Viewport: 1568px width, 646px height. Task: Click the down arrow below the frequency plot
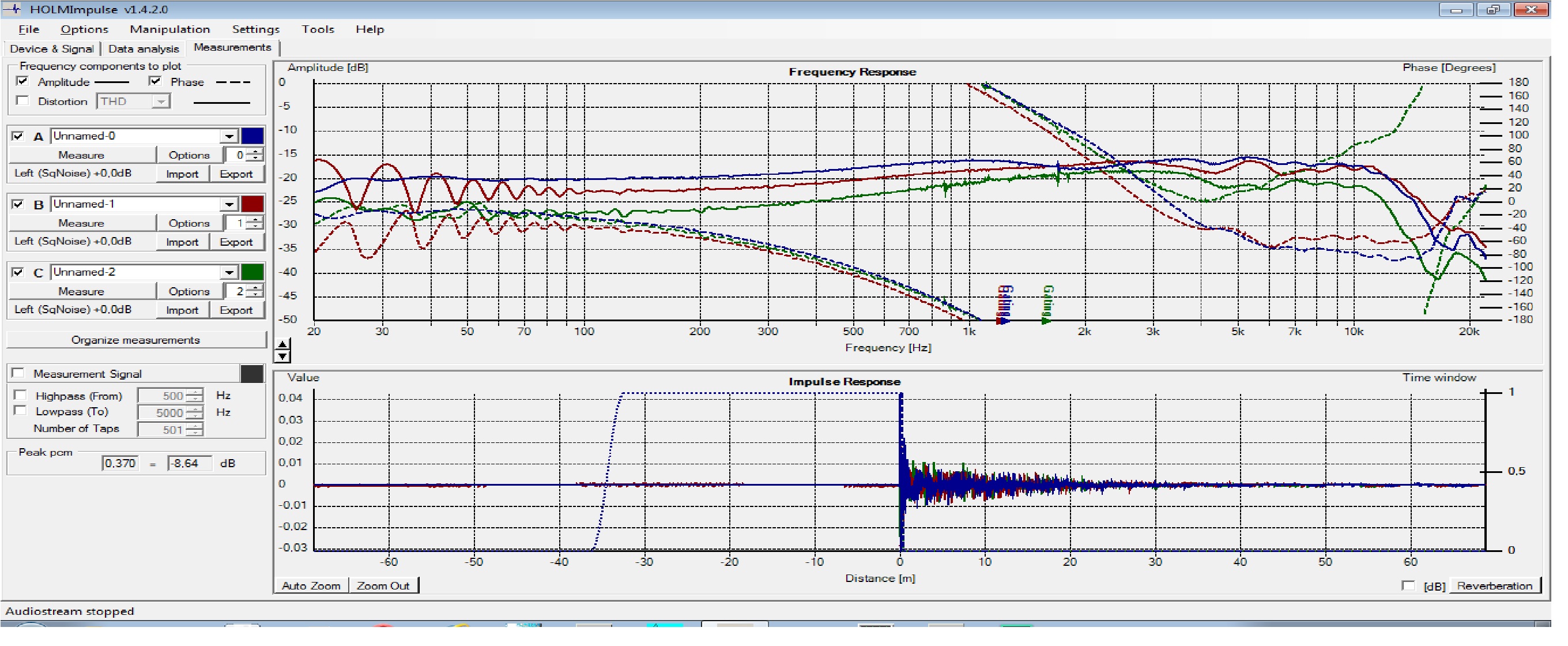click(x=282, y=357)
